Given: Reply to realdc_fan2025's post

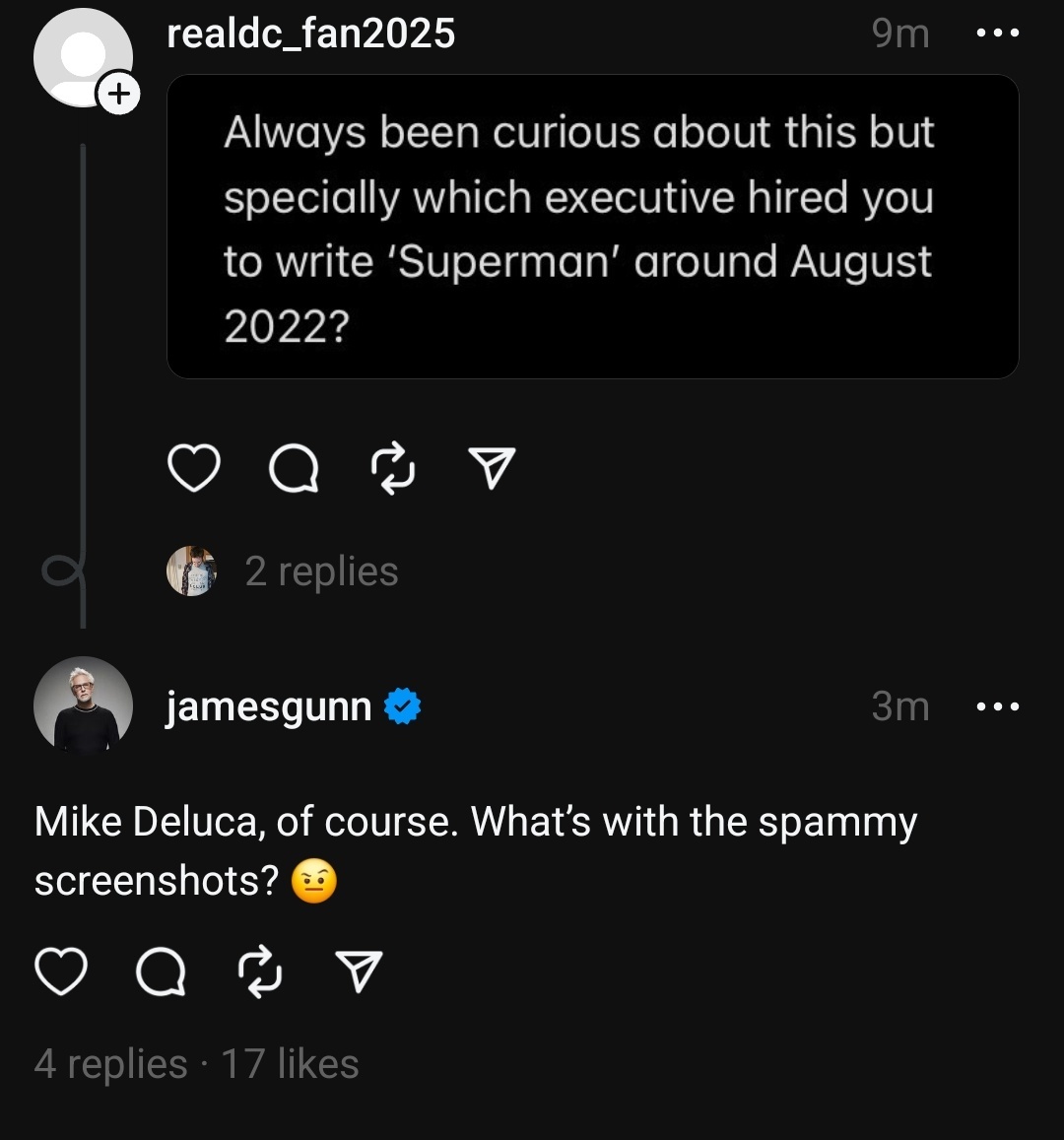Looking at the screenshot, I should click(294, 469).
